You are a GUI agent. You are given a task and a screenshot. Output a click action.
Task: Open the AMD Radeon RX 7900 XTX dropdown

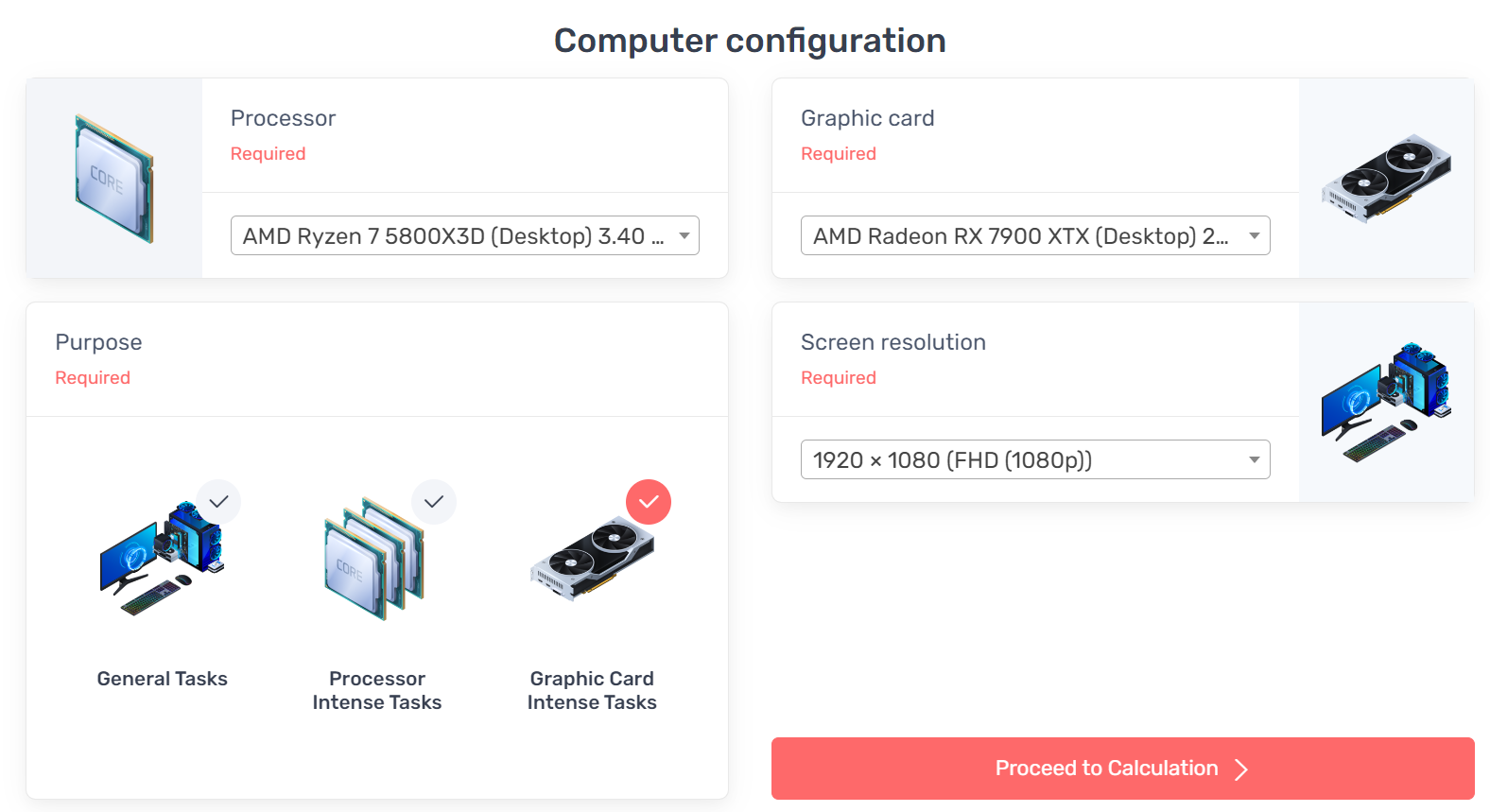pos(1035,235)
